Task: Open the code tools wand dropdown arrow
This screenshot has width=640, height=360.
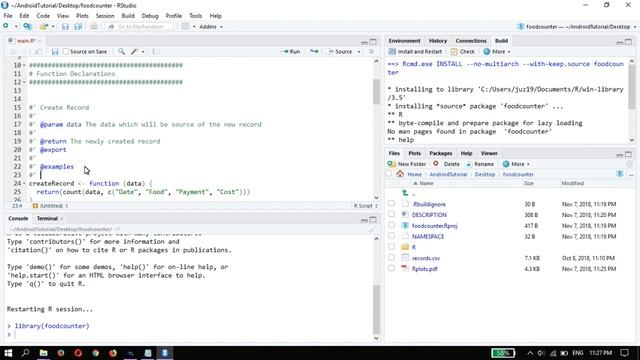Action: point(143,52)
